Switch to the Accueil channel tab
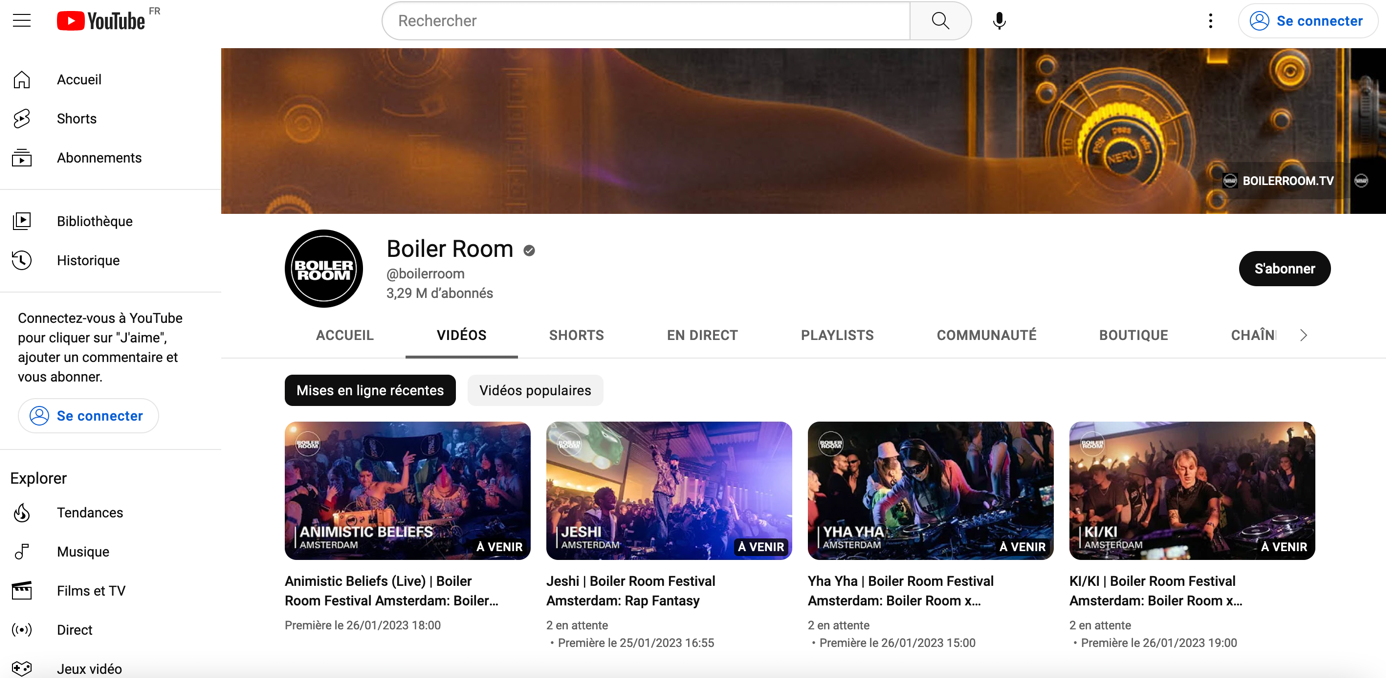The image size is (1386, 678). (345, 335)
